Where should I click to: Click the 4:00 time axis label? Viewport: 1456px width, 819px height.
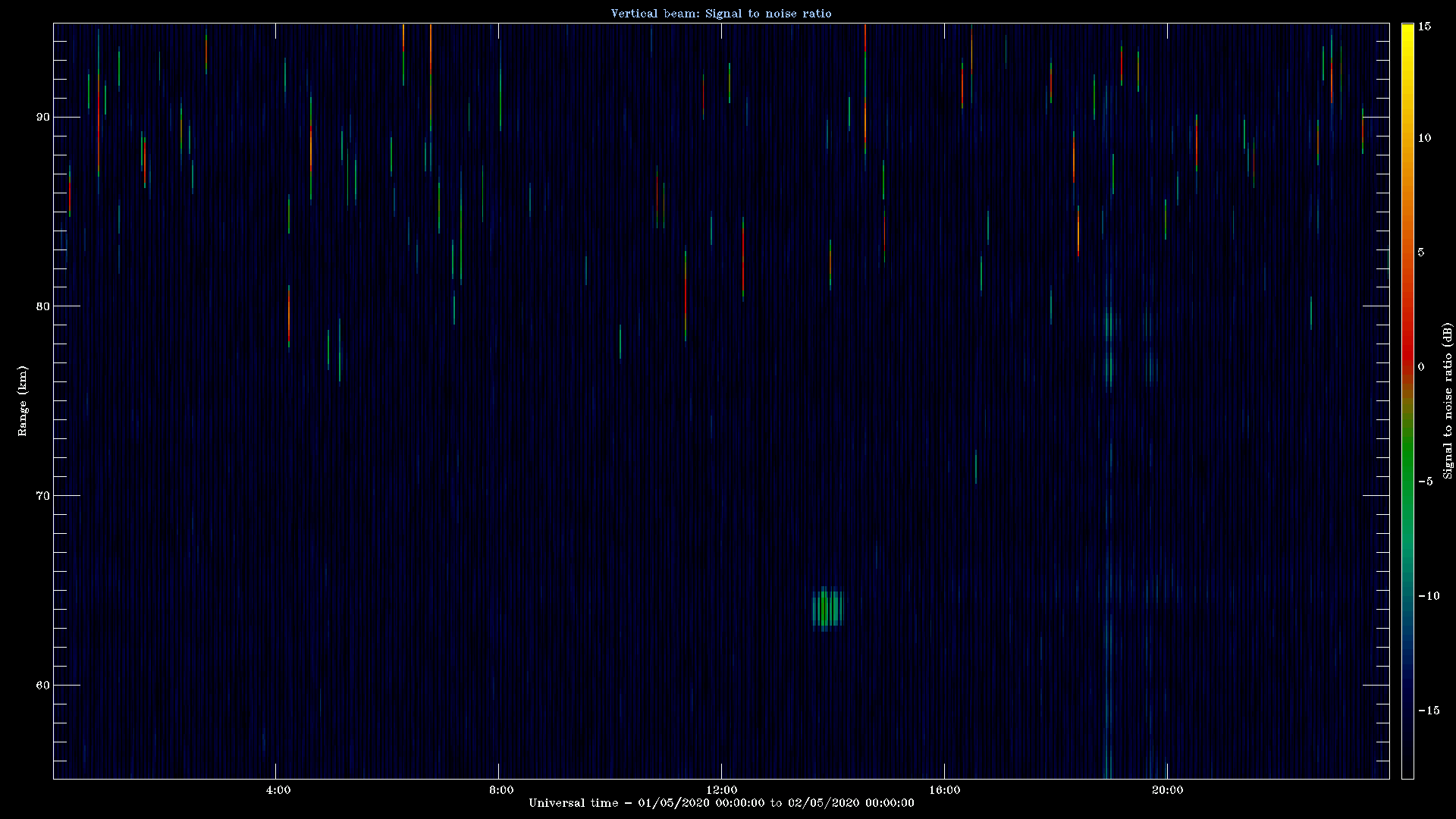278,790
